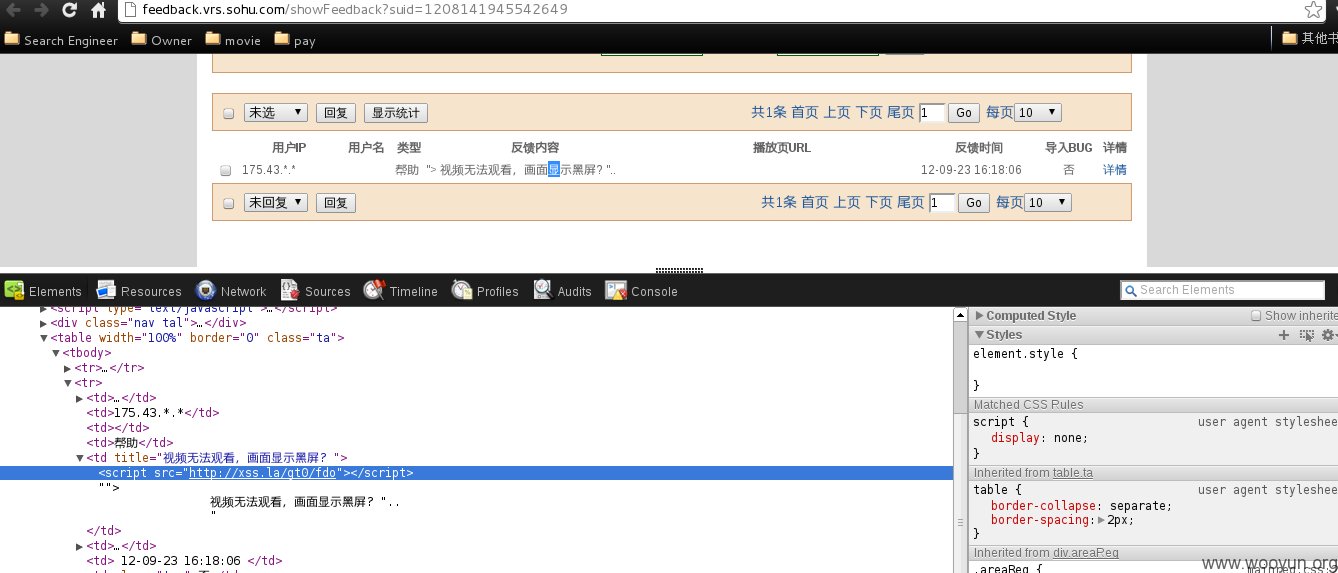Select the td 175.43.*.* DOM node
Viewport: 1338px width, 573px height.
[x=153, y=413]
